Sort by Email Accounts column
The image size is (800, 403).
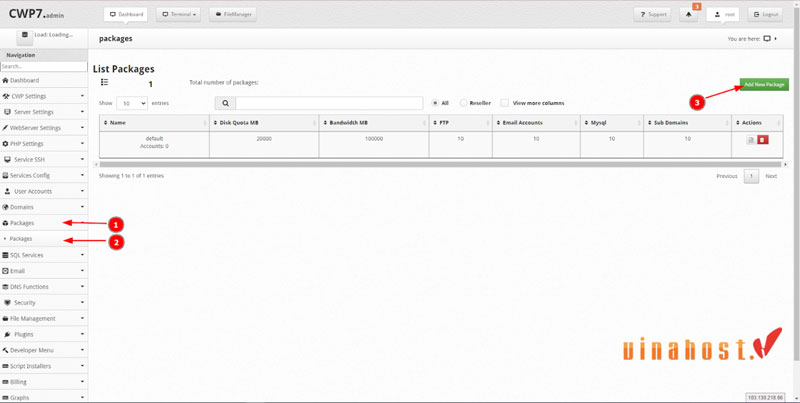point(536,123)
